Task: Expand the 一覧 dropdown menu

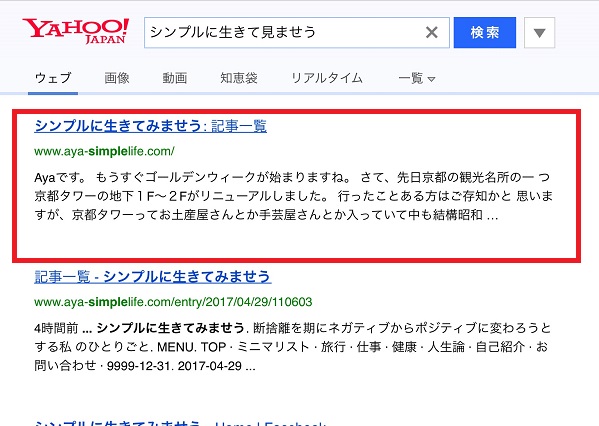Action: 416,78
